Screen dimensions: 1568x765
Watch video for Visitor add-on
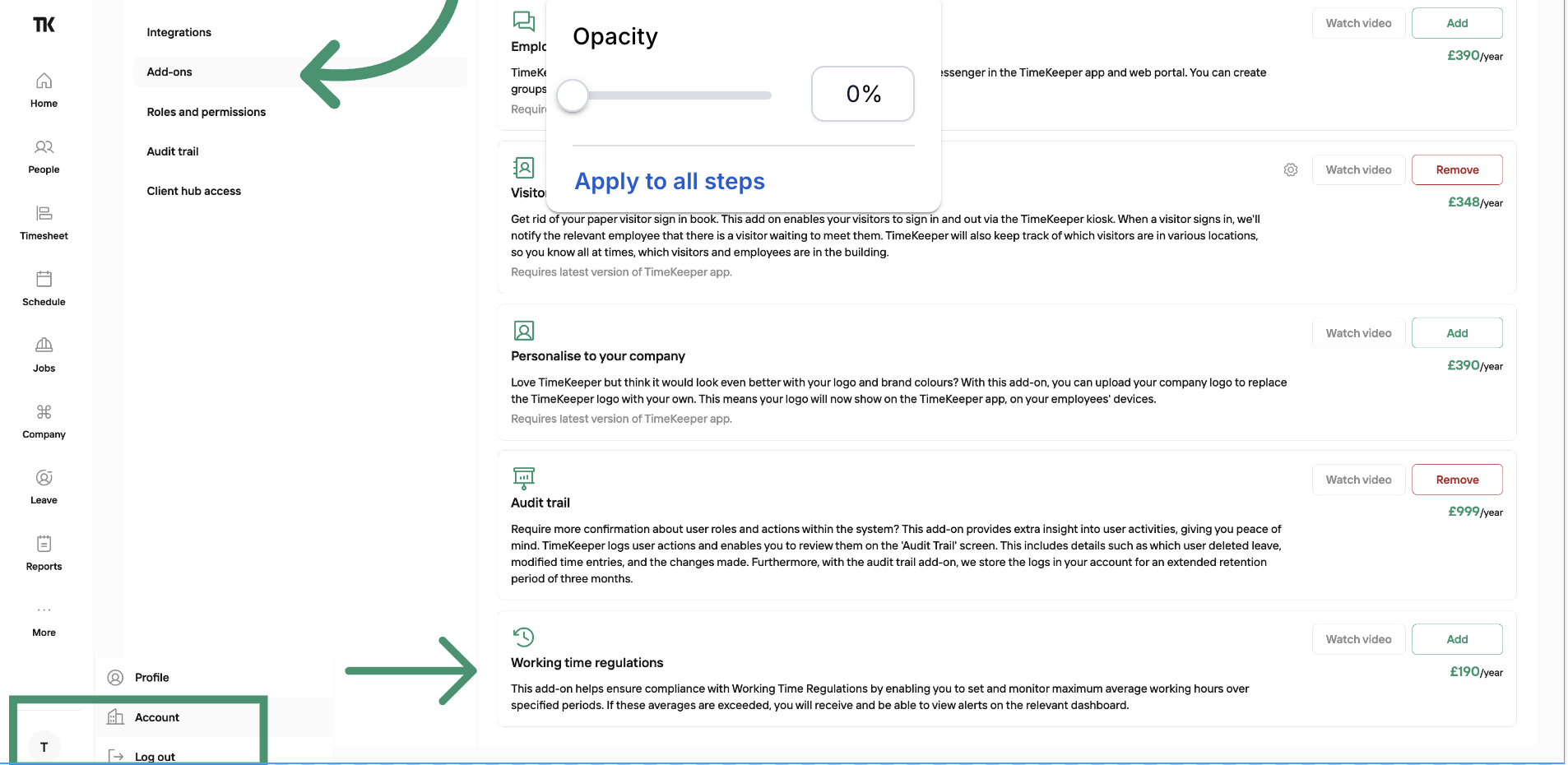(x=1358, y=169)
